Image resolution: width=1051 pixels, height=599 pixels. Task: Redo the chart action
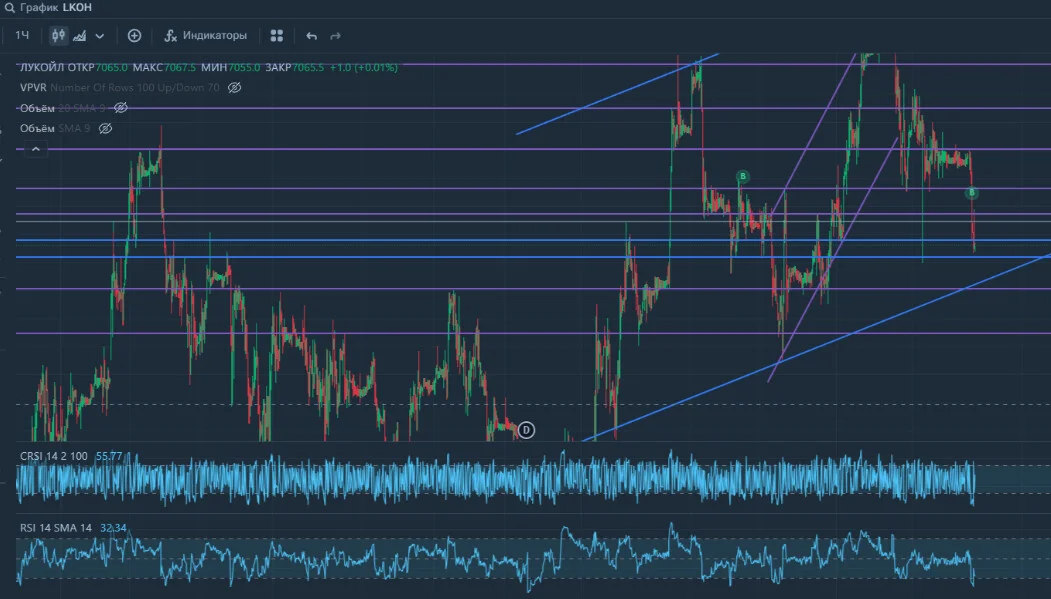click(x=335, y=36)
